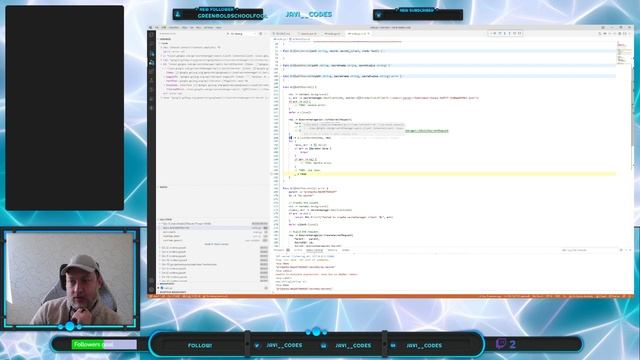Click Step Over in the debug toolbar
The height and width of the screenshot is (360, 640).
click(500, 33)
